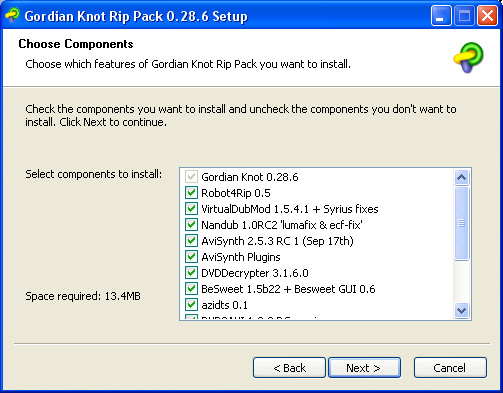Uncheck BeSweet 1.5b22 + Besweet GUI

pyautogui.click(x=191, y=288)
